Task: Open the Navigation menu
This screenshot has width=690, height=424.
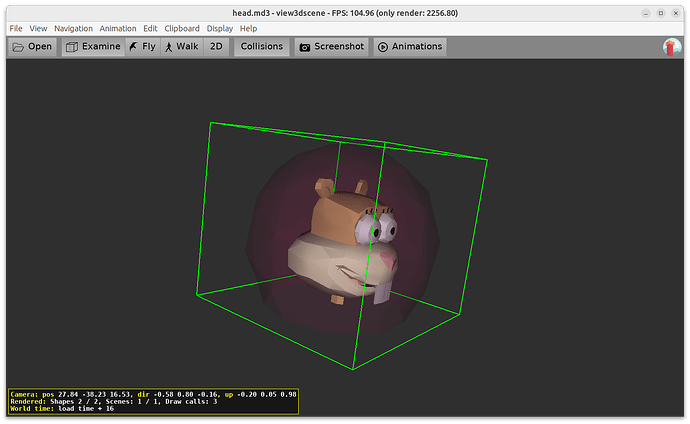Action: pos(73,29)
